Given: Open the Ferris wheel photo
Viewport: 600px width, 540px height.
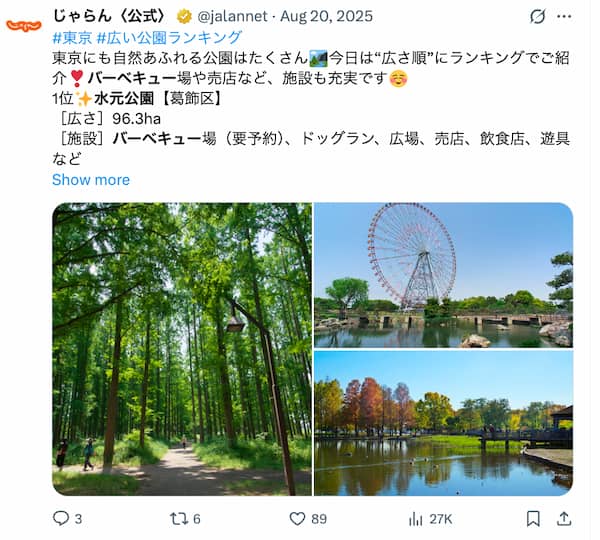Looking at the screenshot, I should pos(443,275).
